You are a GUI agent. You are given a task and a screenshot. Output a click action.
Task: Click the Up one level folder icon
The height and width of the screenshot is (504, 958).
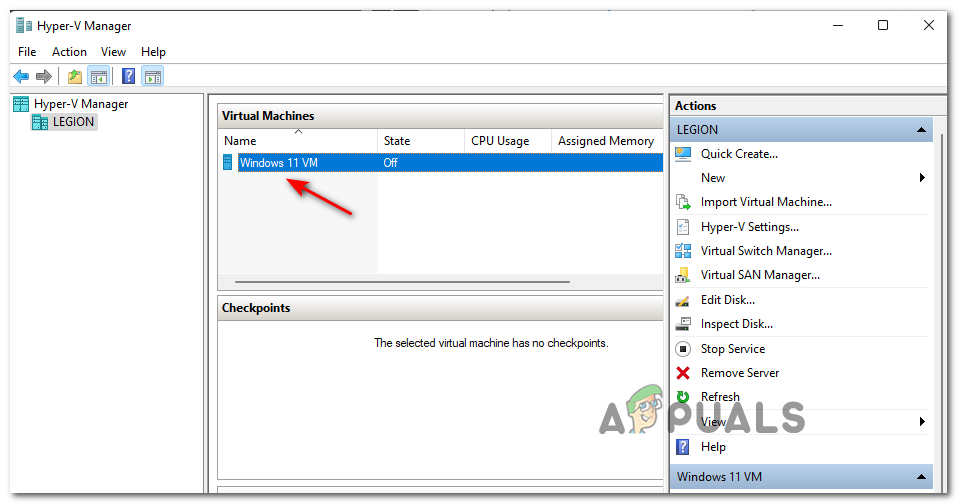coord(75,76)
